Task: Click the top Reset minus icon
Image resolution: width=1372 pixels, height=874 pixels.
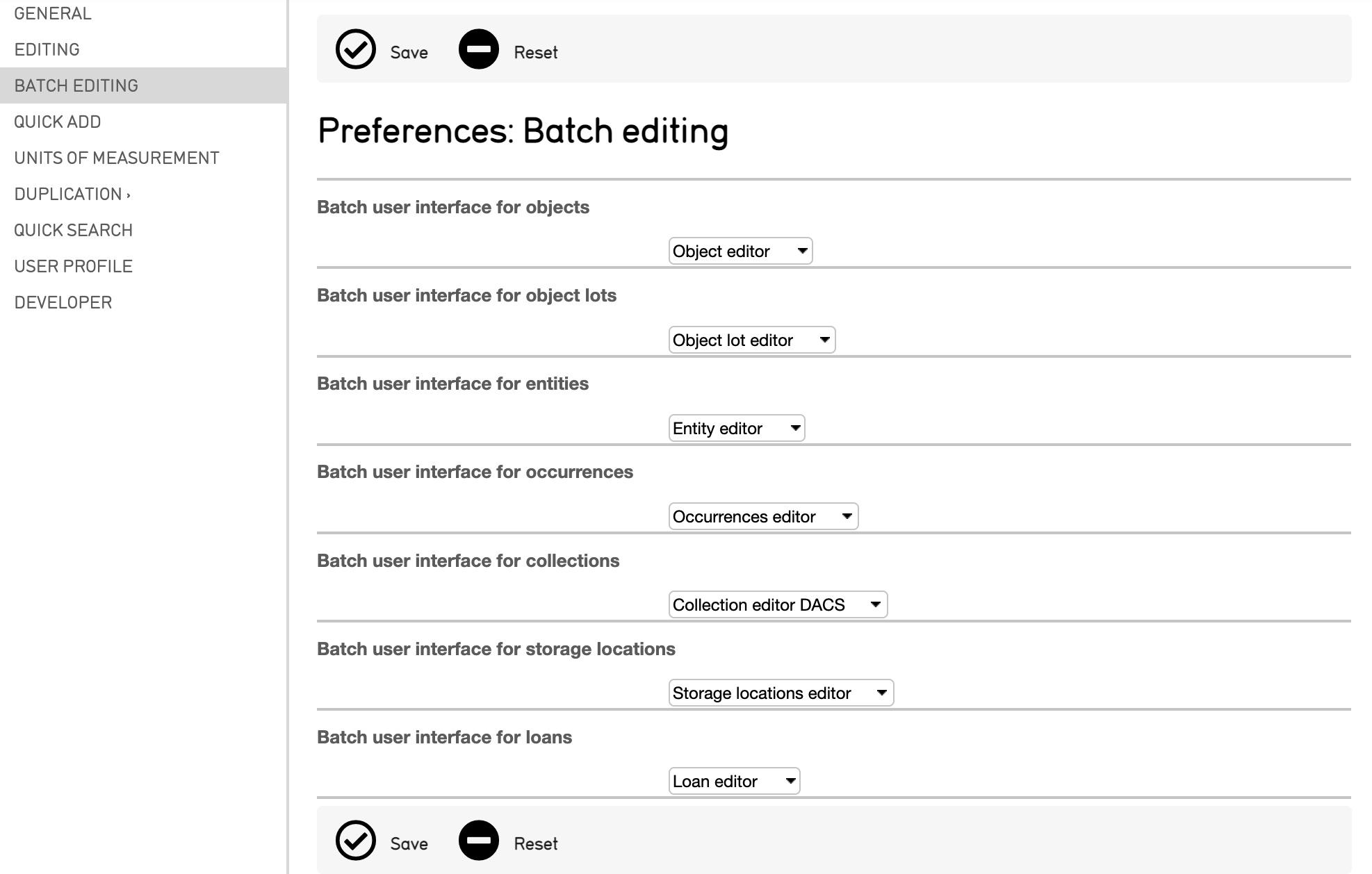Action: (478, 49)
